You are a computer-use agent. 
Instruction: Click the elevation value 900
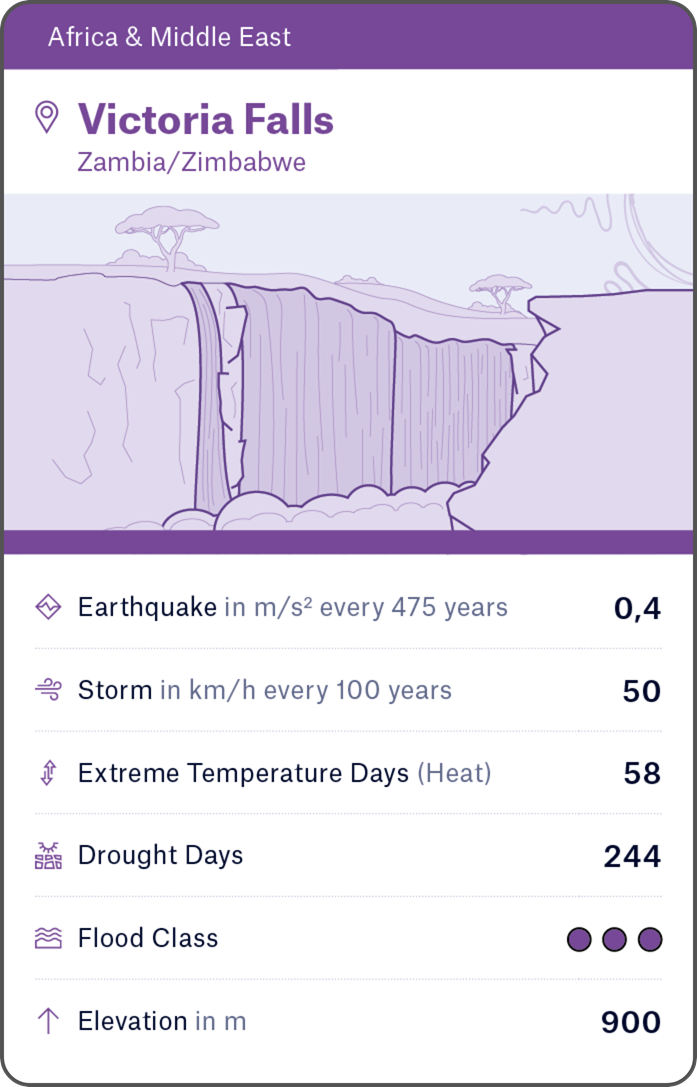631,1022
